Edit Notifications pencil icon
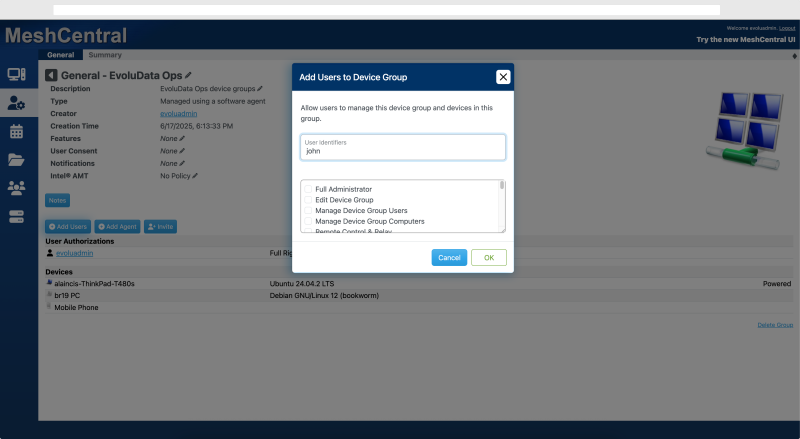Image resolution: width=800 pixels, height=439 pixels. pos(182,163)
